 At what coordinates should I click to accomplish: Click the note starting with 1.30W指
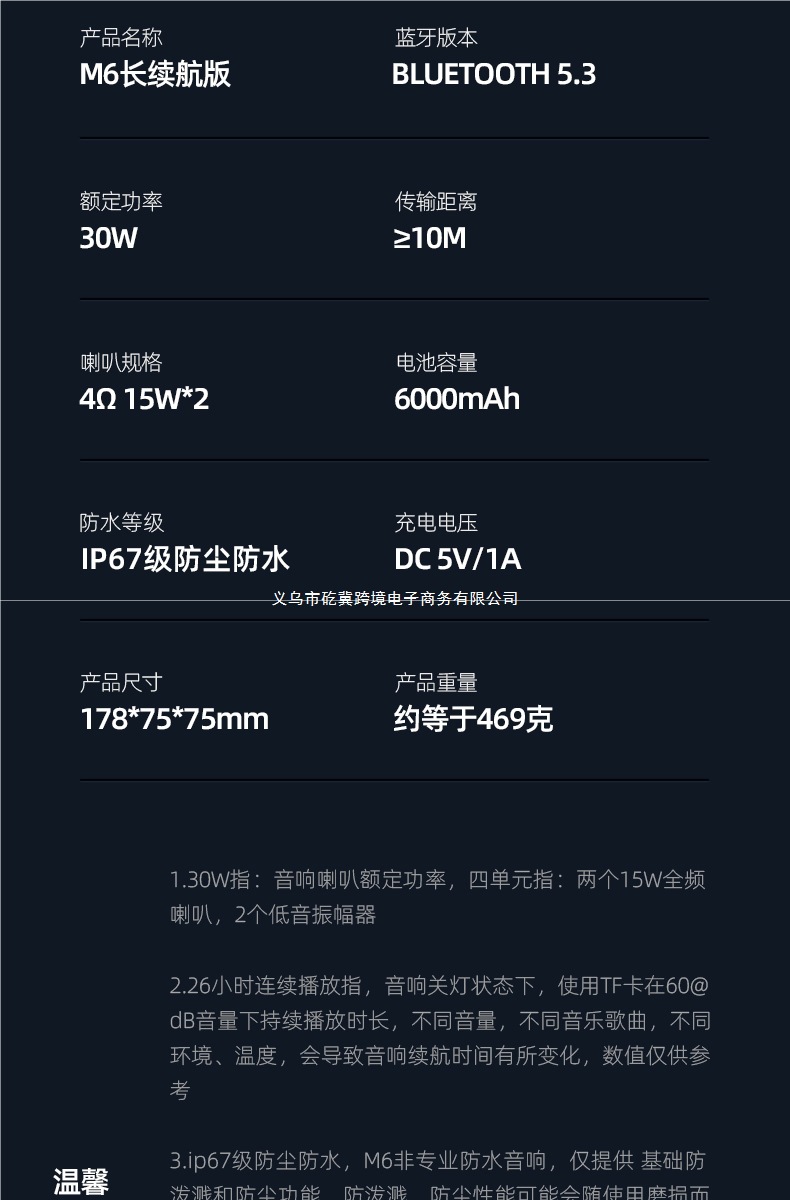[x=438, y=897]
